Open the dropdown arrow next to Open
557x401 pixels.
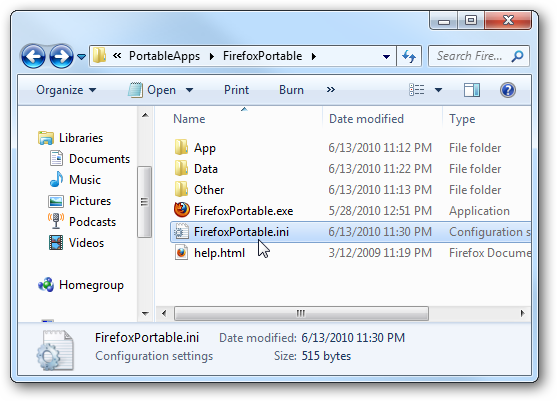coord(190,90)
